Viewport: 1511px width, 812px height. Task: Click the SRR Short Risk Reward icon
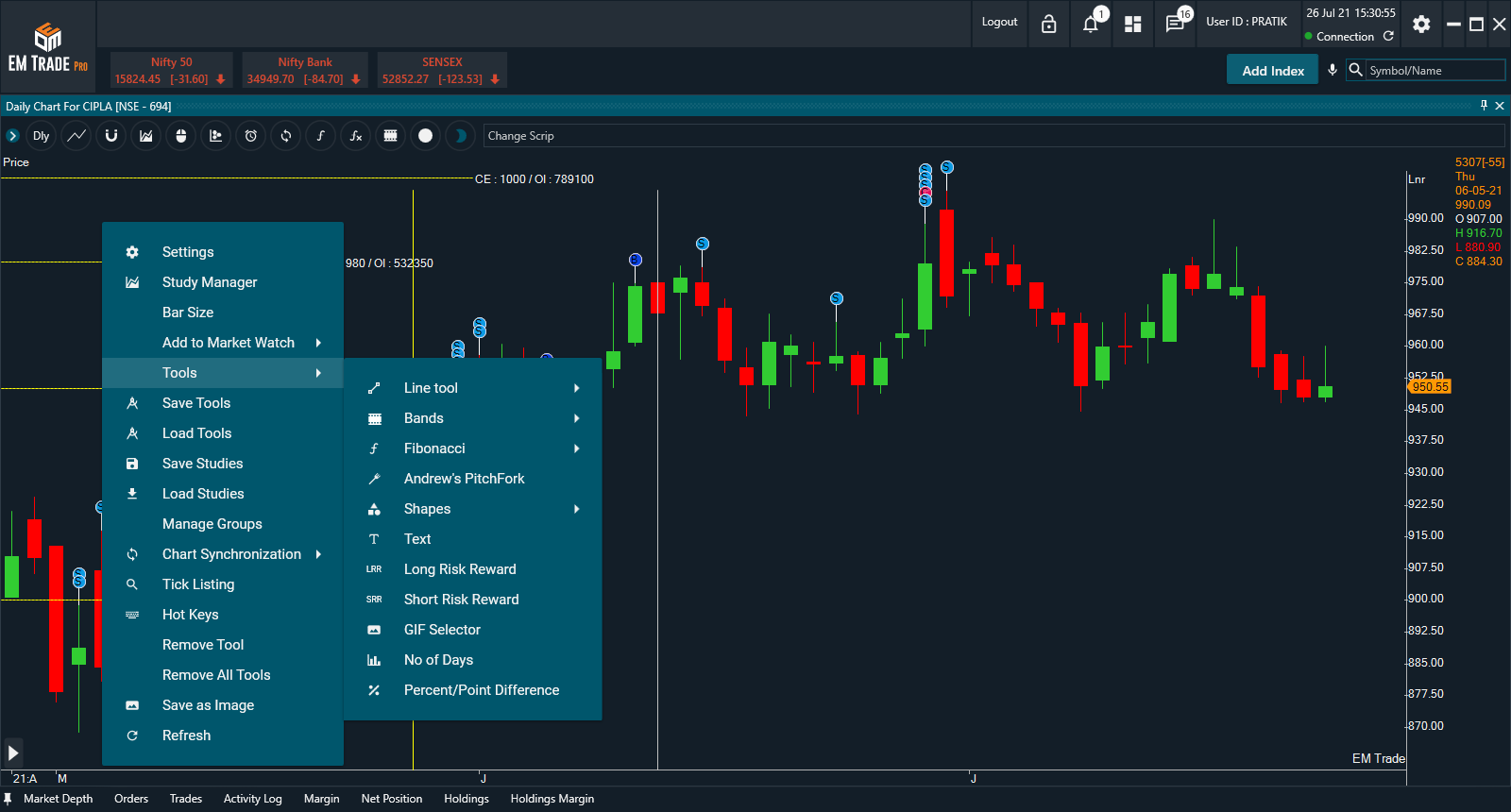374,600
